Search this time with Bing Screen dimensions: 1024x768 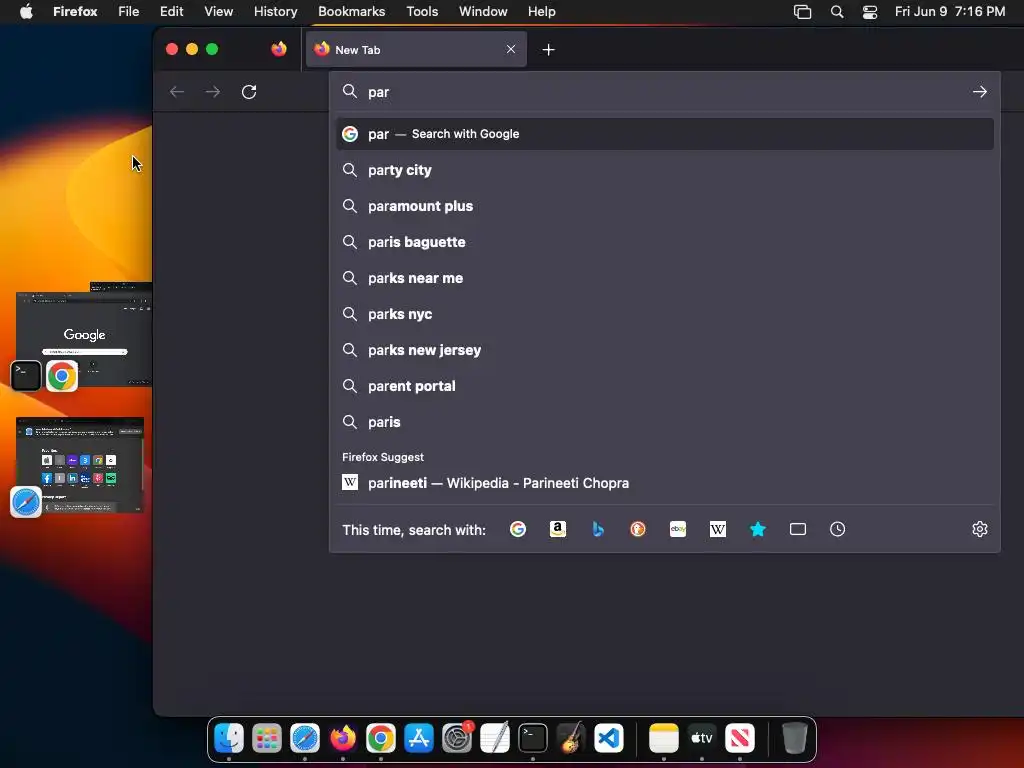(x=598, y=529)
